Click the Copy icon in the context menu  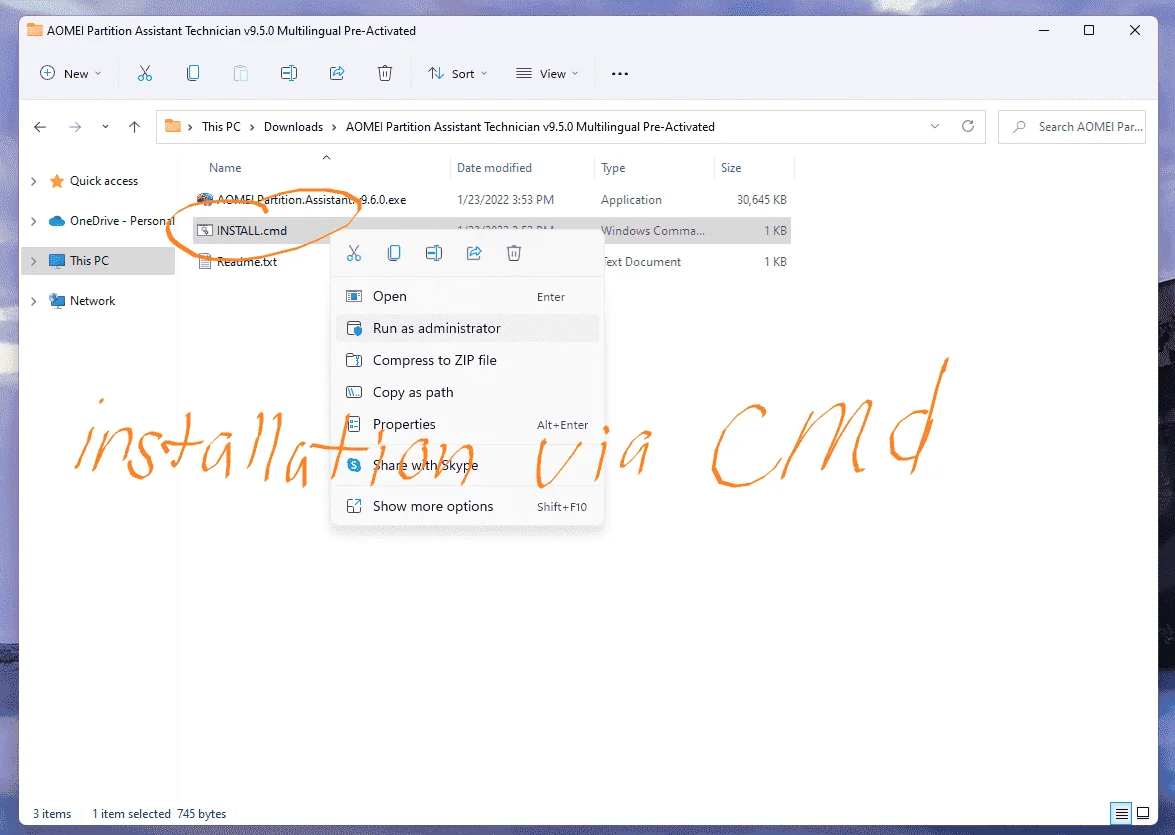click(x=393, y=253)
